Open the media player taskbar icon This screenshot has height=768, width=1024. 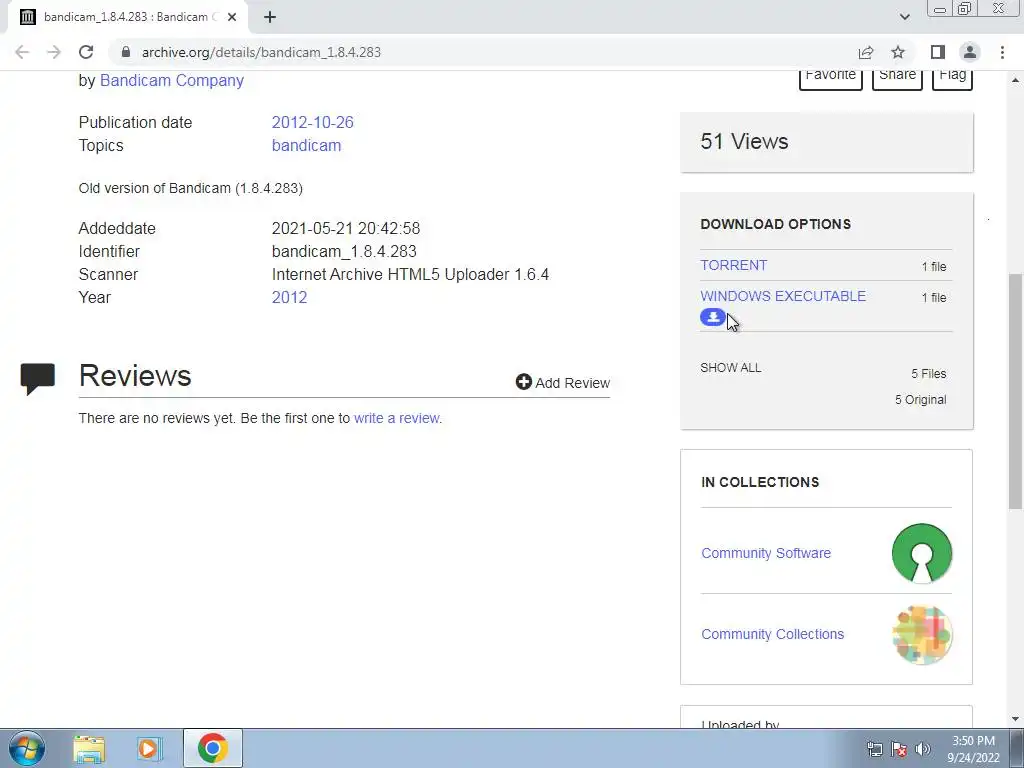point(149,749)
